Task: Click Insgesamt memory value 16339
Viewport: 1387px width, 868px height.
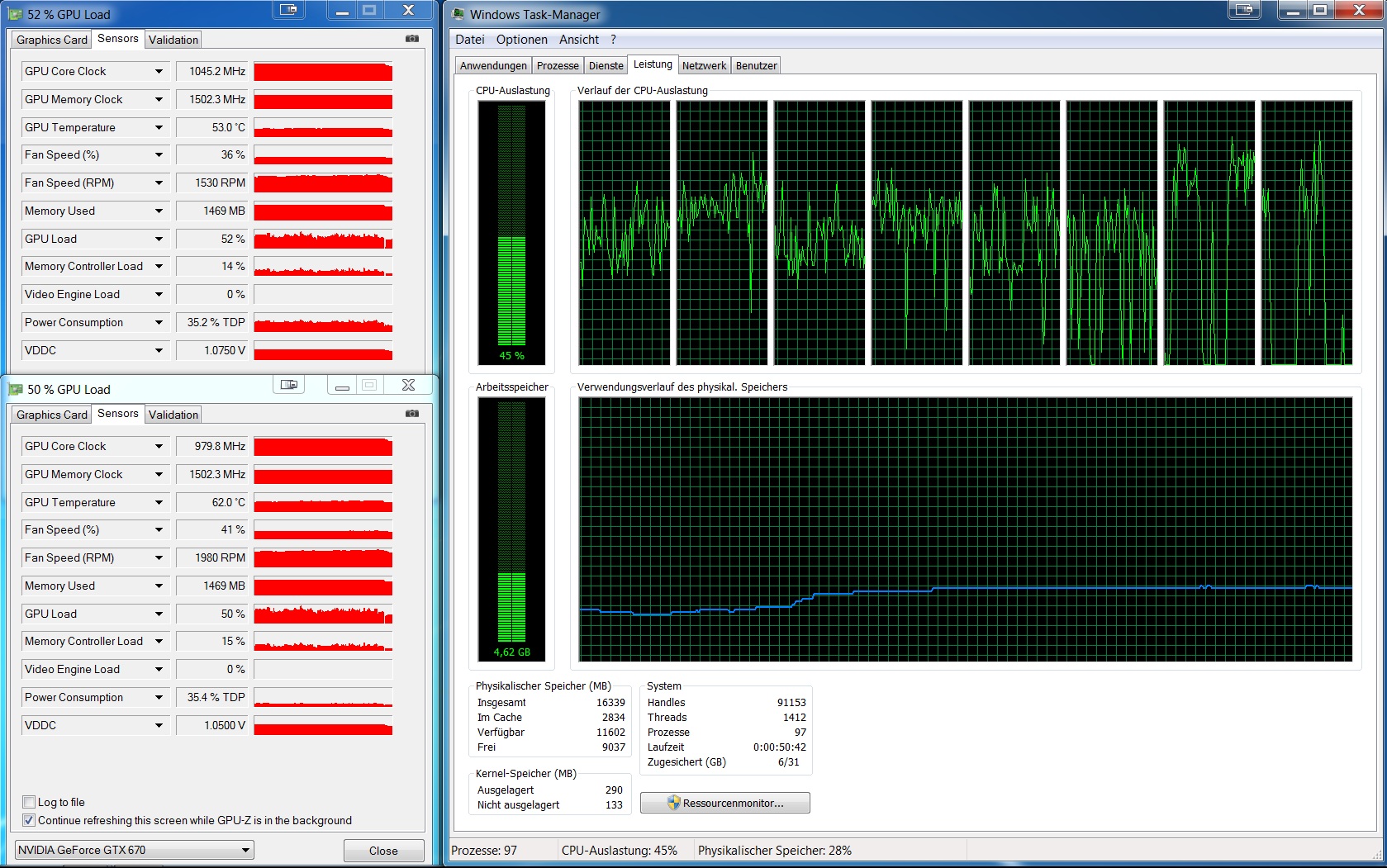Action: click(610, 703)
